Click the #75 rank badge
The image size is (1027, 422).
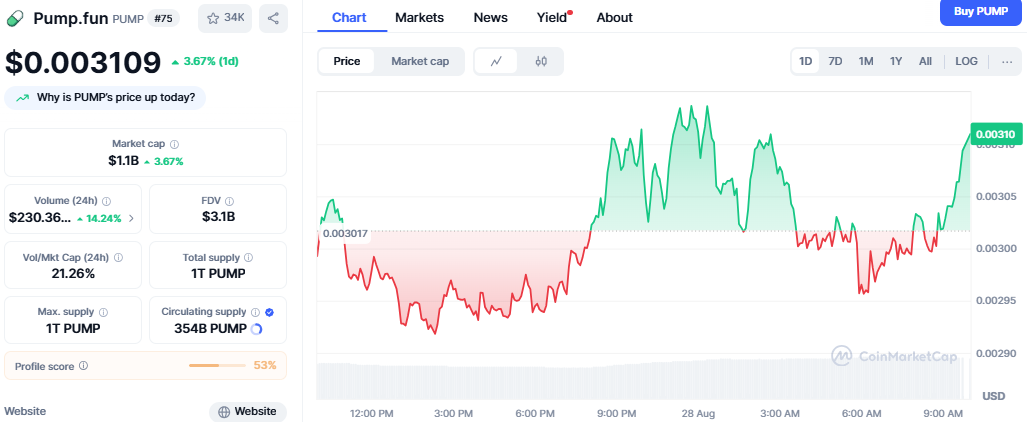point(163,18)
